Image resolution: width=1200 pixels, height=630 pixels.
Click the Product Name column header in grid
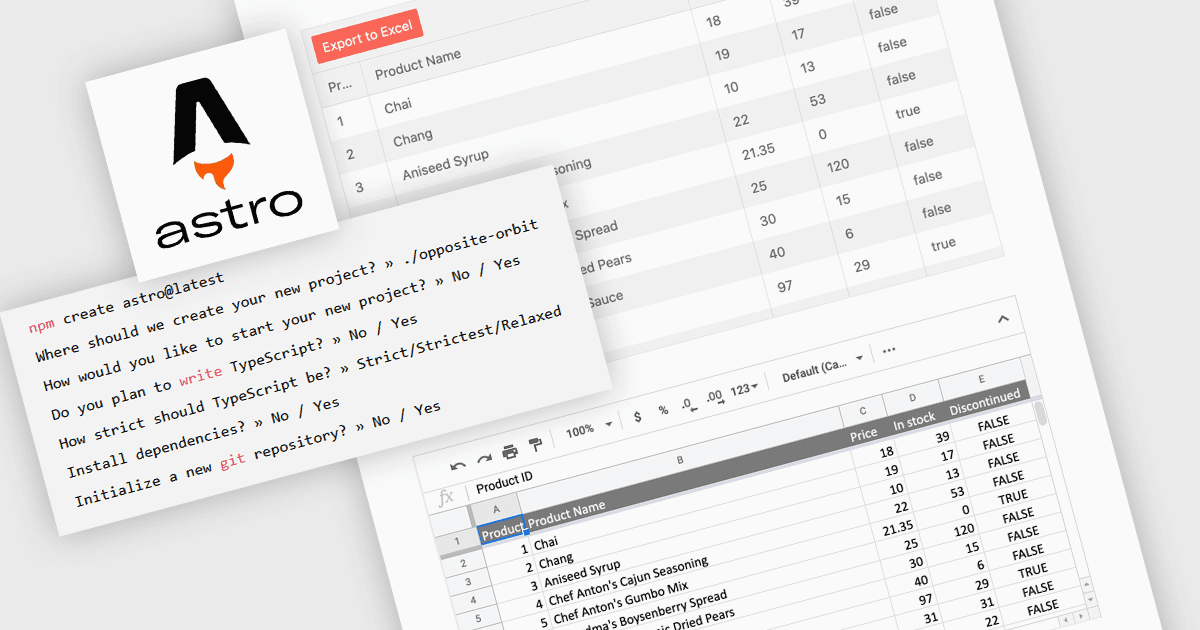417,65
